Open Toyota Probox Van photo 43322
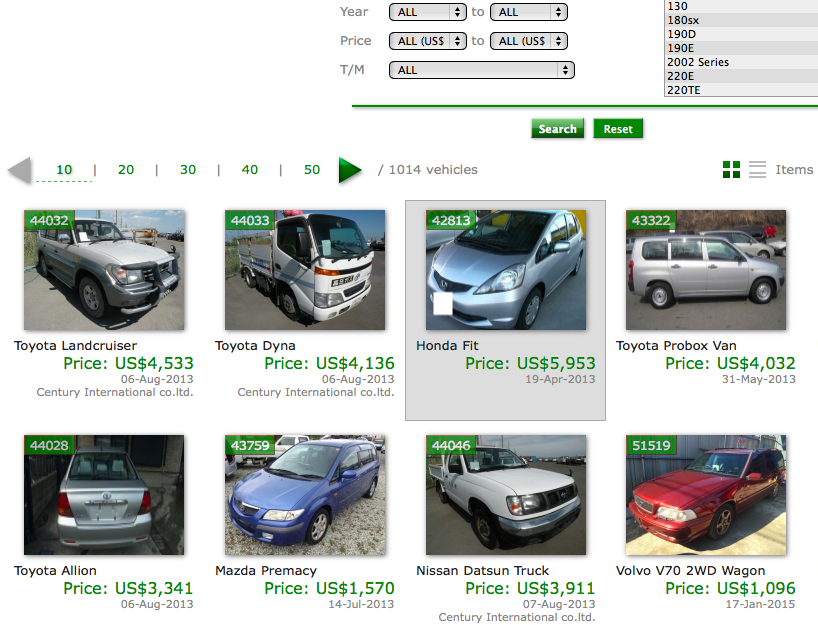818x625 pixels. point(706,270)
